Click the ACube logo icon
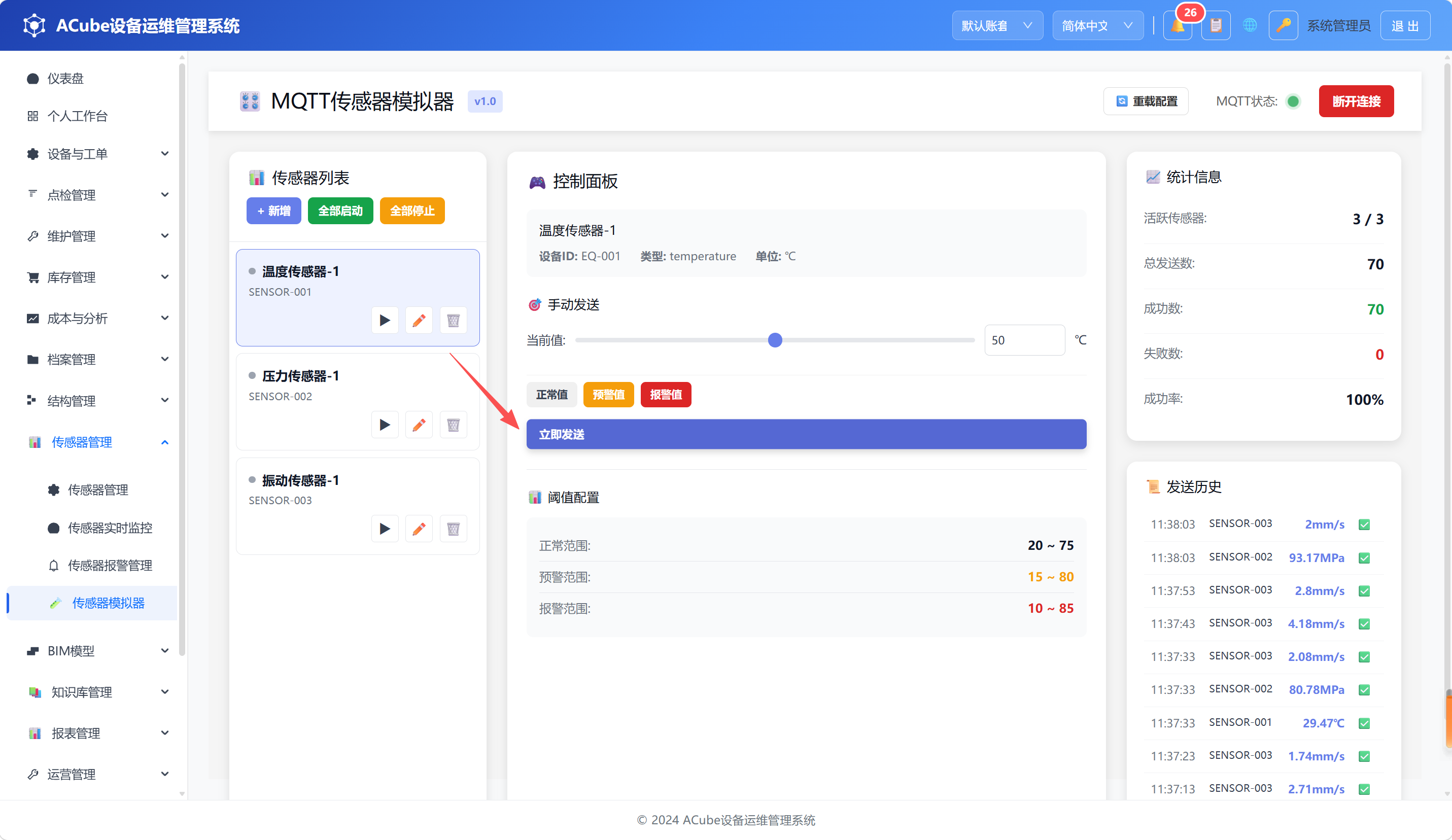Screen dimensions: 1452x840 [x=34, y=25]
